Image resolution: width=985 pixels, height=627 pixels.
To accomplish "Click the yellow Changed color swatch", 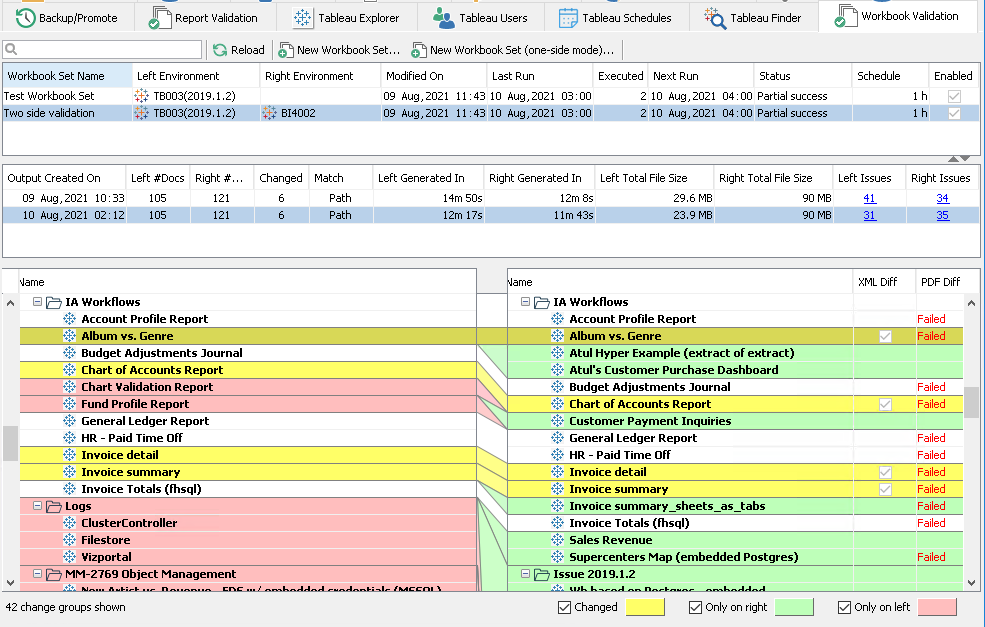I will [645, 607].
